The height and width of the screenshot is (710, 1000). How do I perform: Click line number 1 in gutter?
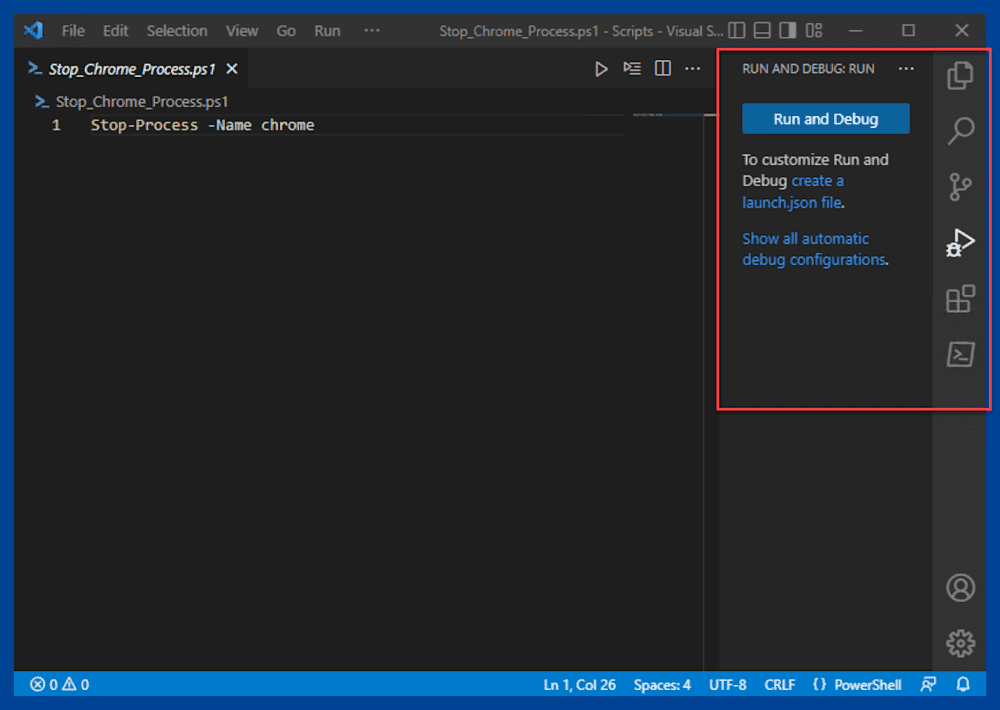click(56, 125)
